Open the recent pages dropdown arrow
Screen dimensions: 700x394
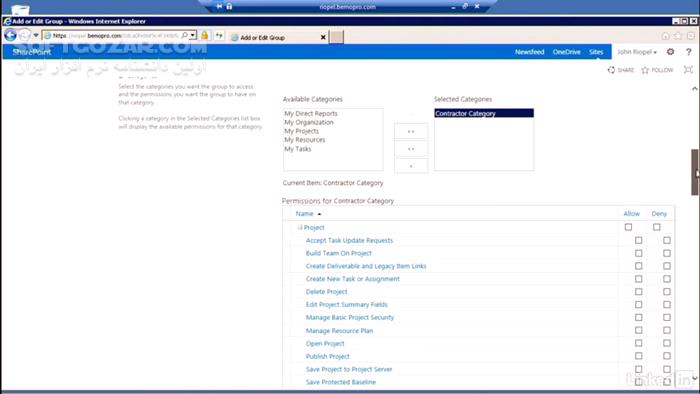(x=36, y=35)
